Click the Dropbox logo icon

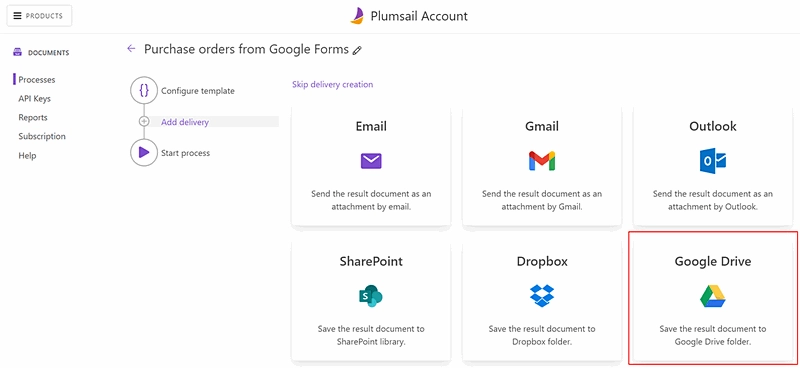(x=542, y=296)
